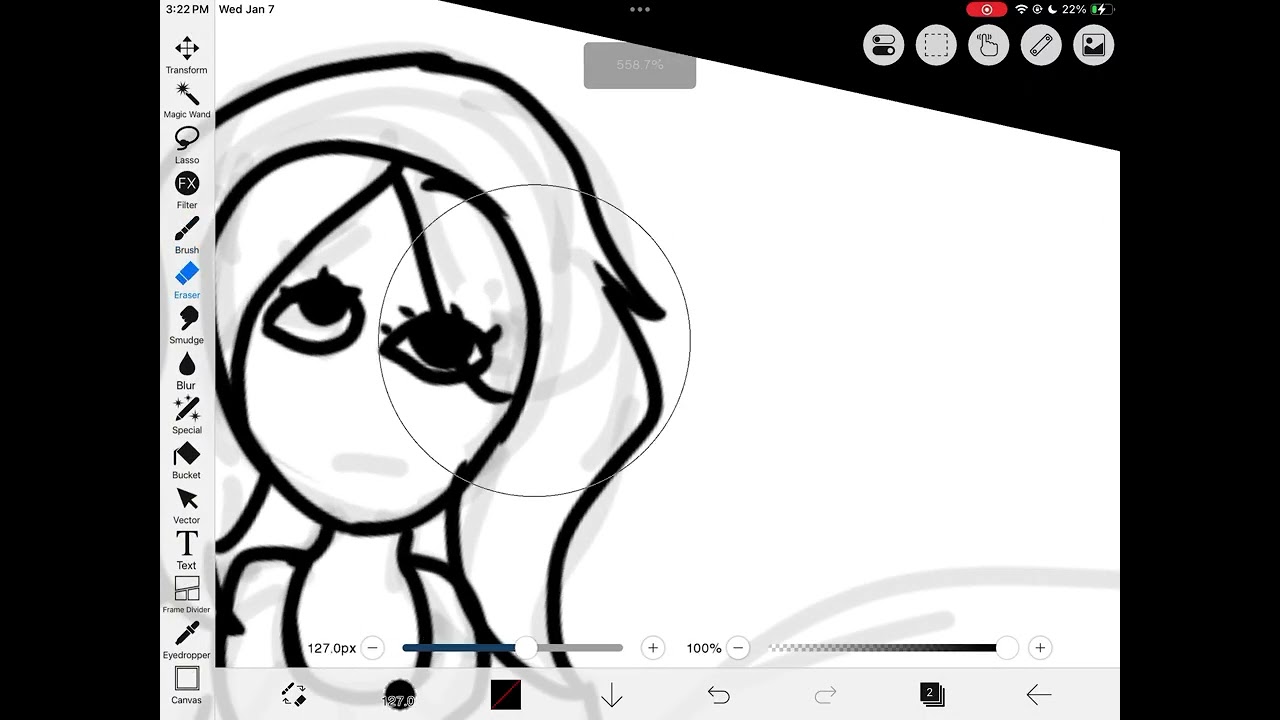Toggle the stabilizer hand icon

click(x=989, y=45)
